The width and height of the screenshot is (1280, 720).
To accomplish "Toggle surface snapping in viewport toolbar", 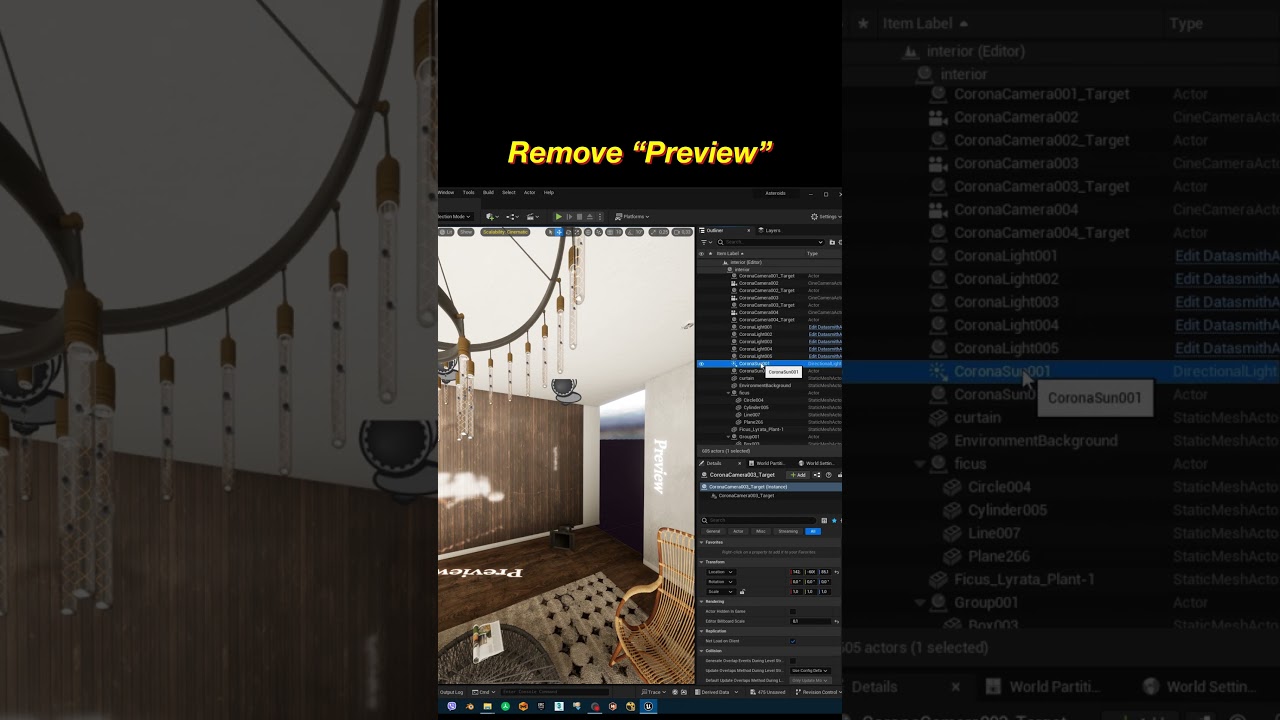I will [599, 232].
